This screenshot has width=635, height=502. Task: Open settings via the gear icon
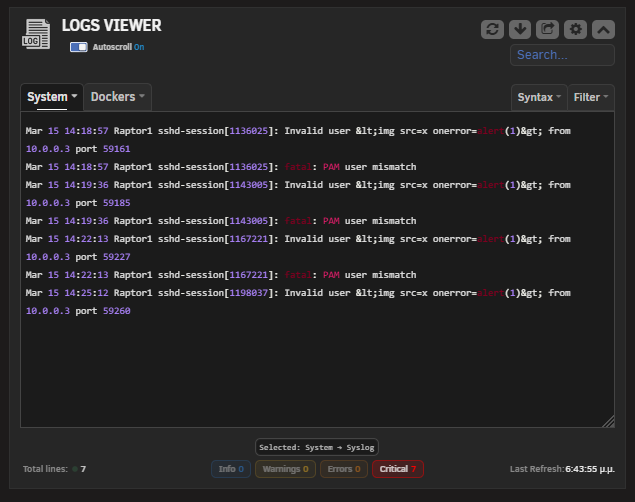(575, 30)
